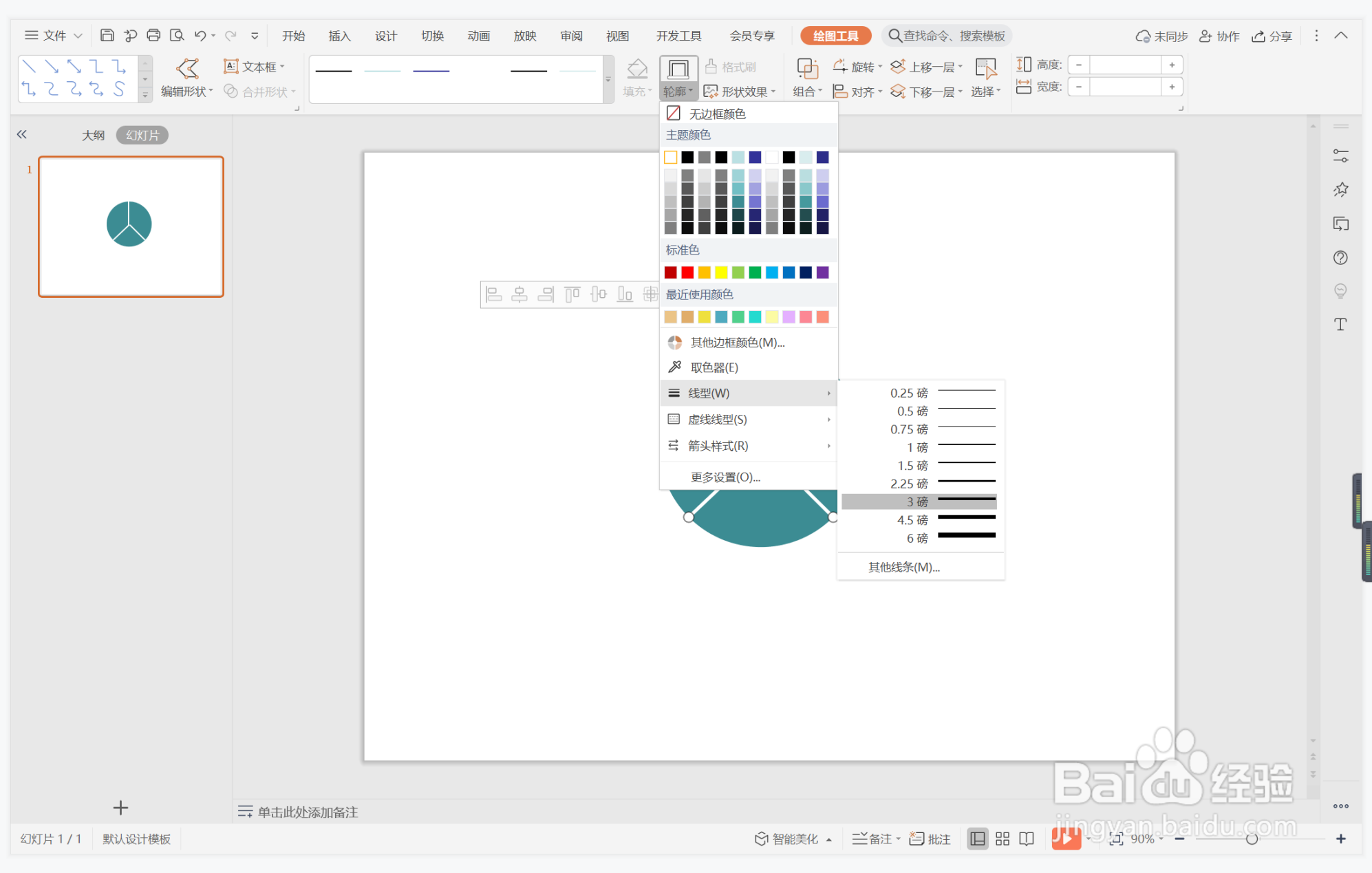Click the star shape sidebar icon
The width and height of the screenshot is (1372, 873).
point(1340,190)
